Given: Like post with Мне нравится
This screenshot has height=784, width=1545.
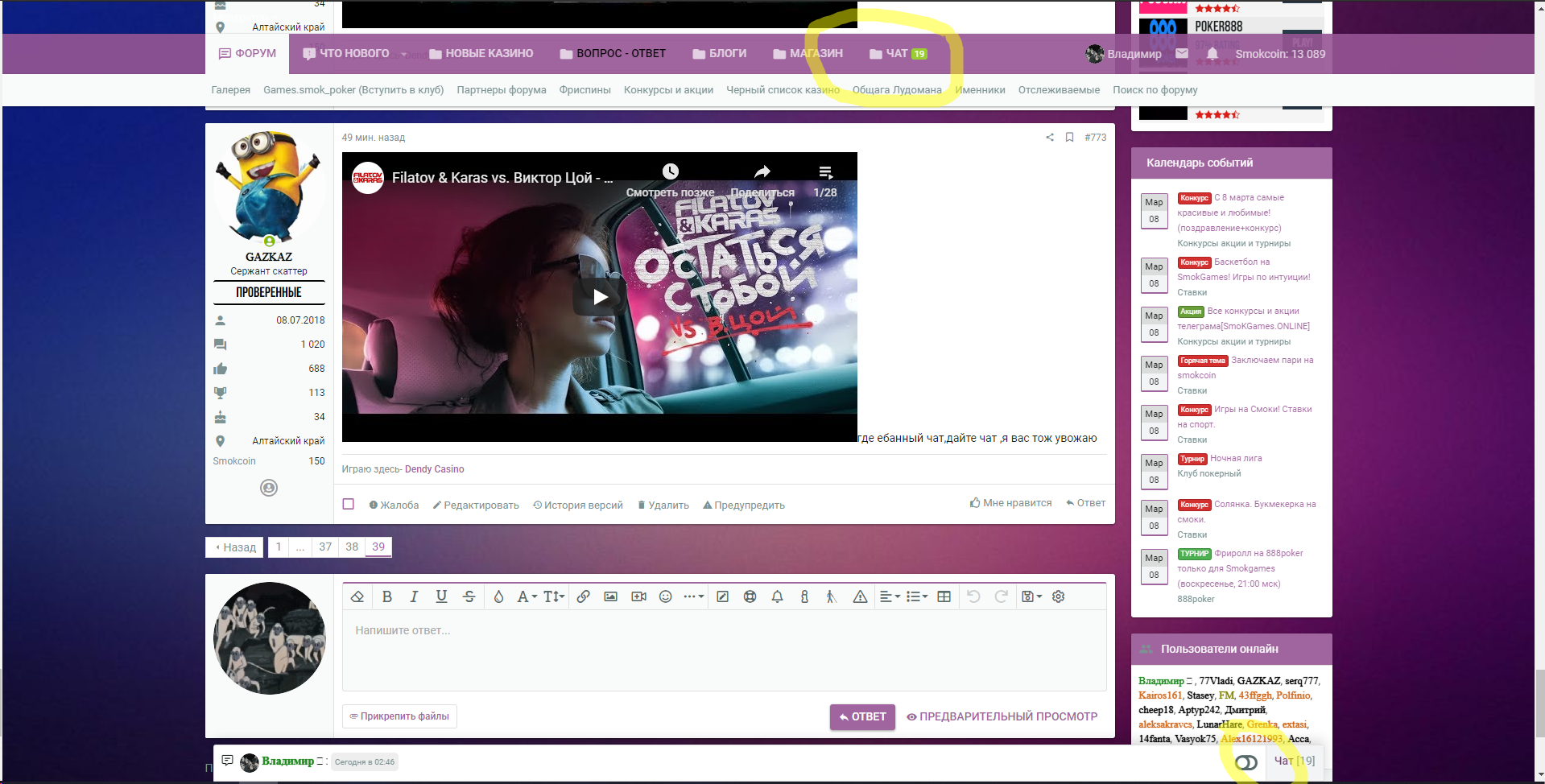Looking at the screenshot, I should 1011,502.
